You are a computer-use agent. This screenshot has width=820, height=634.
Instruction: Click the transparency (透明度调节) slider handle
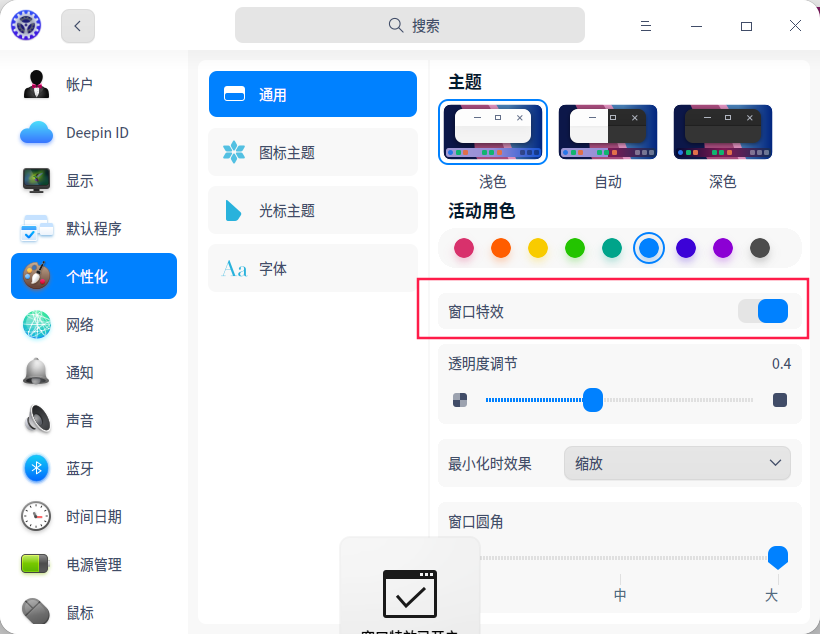(x=593, y=400)
